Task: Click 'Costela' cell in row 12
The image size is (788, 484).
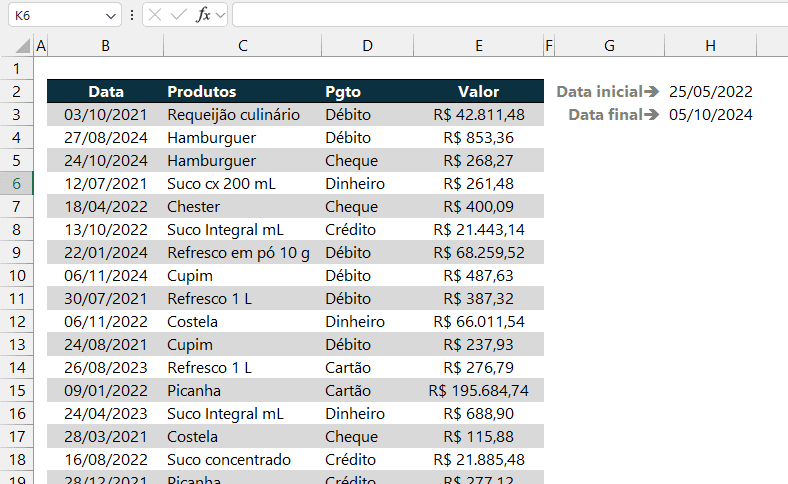Action: [x=243, y=322]
